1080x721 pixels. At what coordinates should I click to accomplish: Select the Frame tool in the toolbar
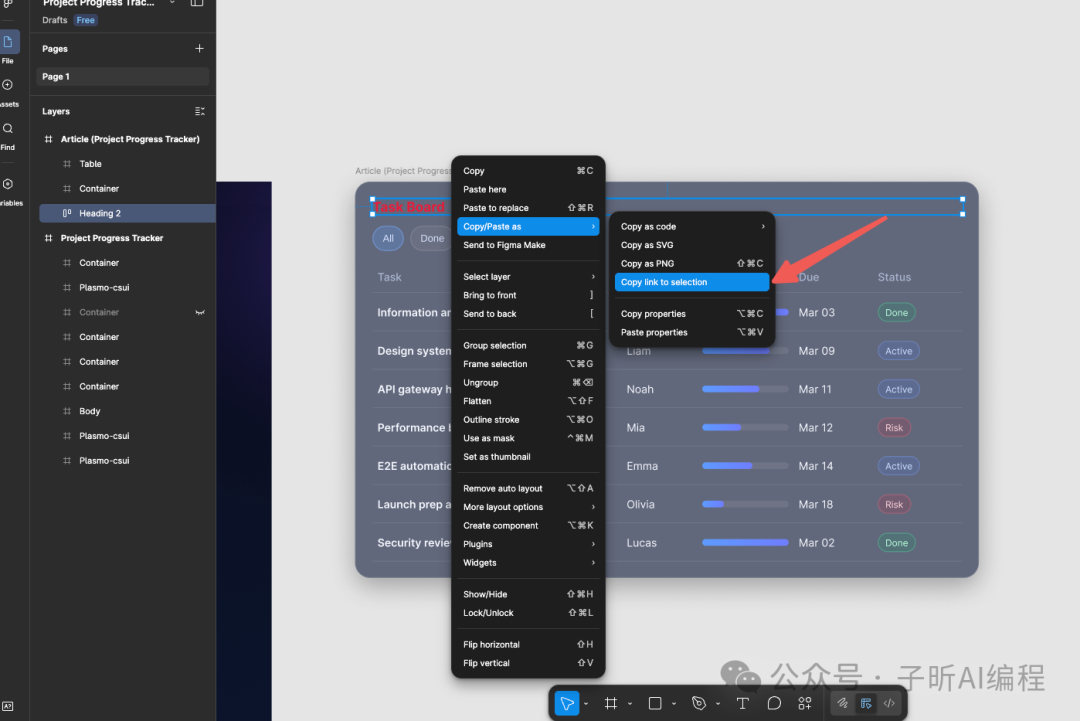pyautogui.click(x=611, y=703)
